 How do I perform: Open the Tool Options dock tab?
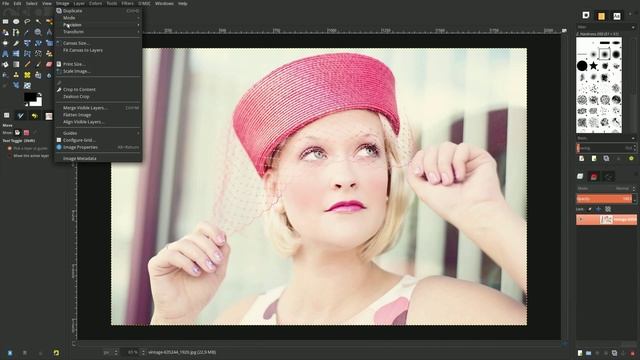point(7,116)
